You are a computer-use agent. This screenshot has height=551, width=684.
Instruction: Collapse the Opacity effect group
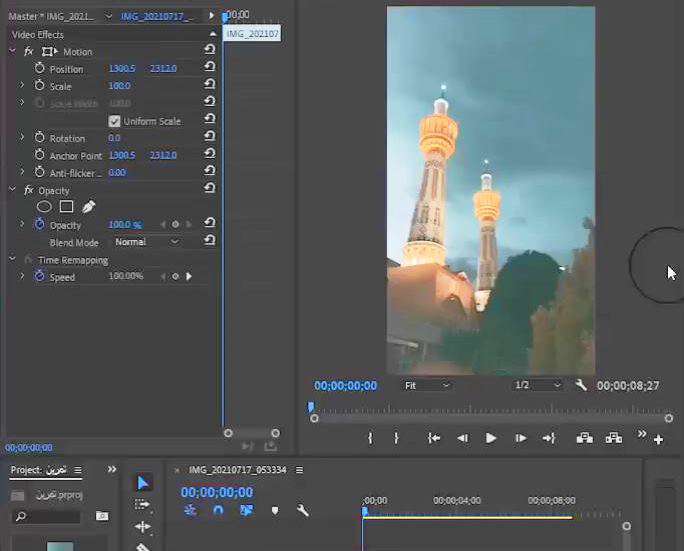coord(12,189)
